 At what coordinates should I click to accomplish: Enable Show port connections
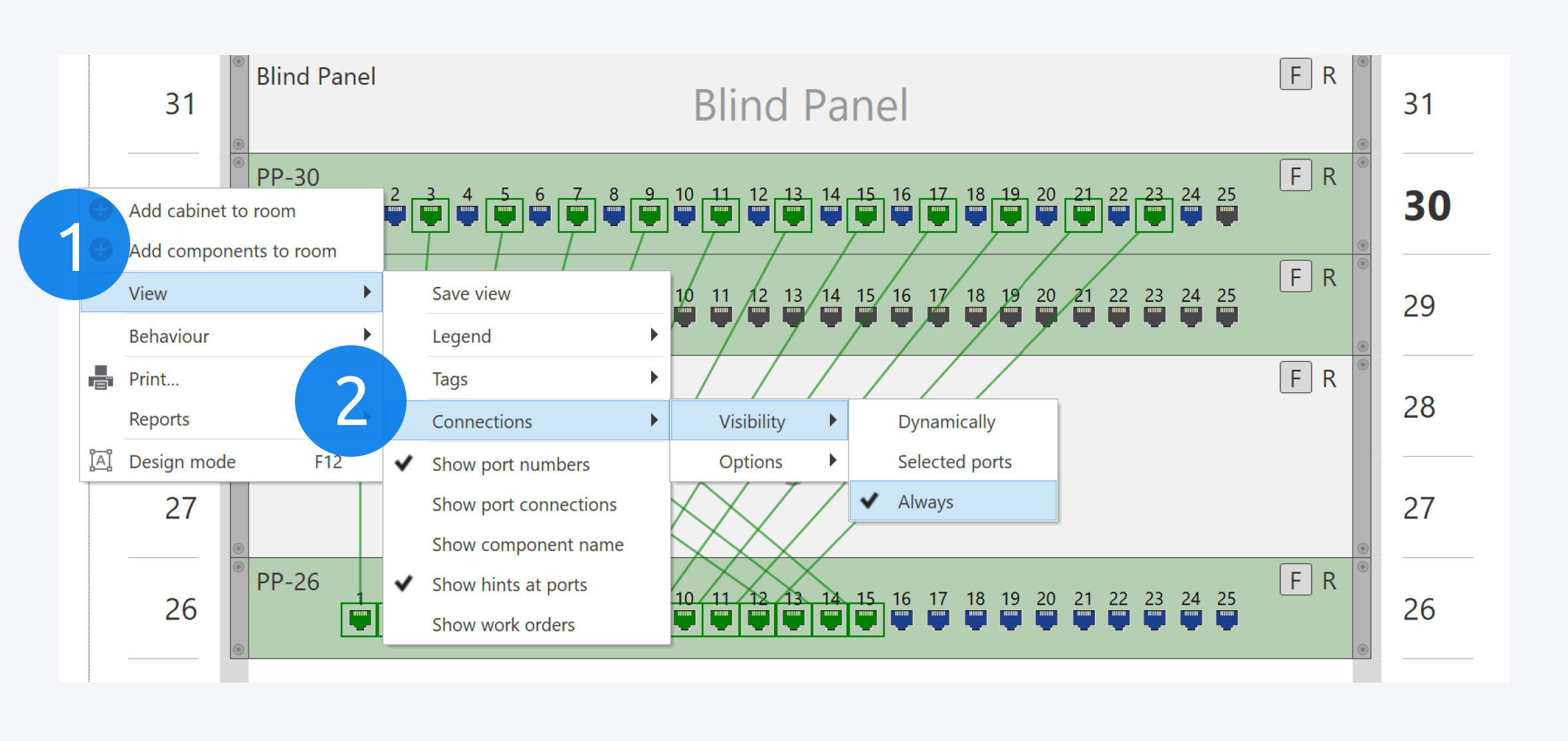point(524,505)
